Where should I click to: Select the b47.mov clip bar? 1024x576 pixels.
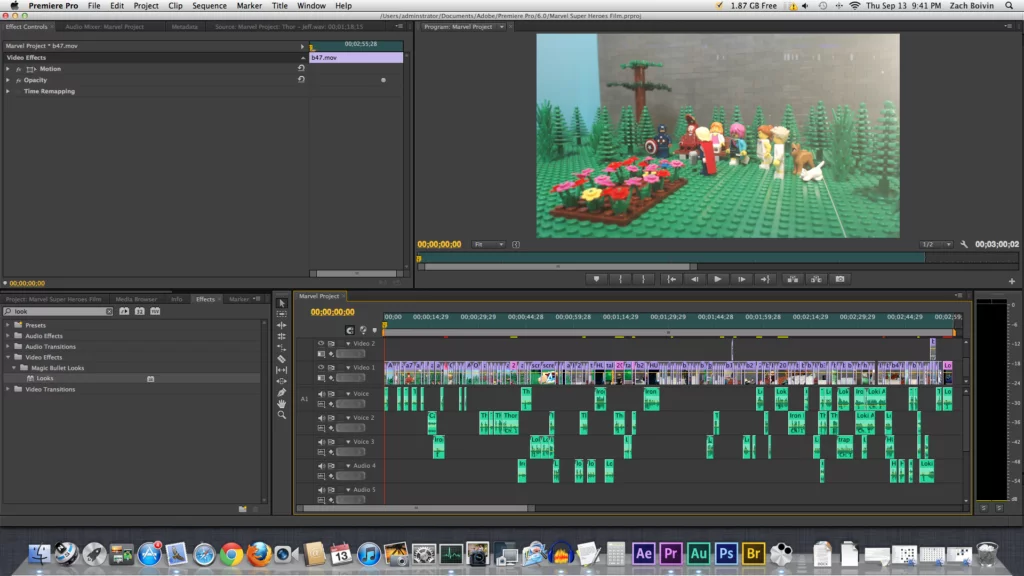pos(356,57)
